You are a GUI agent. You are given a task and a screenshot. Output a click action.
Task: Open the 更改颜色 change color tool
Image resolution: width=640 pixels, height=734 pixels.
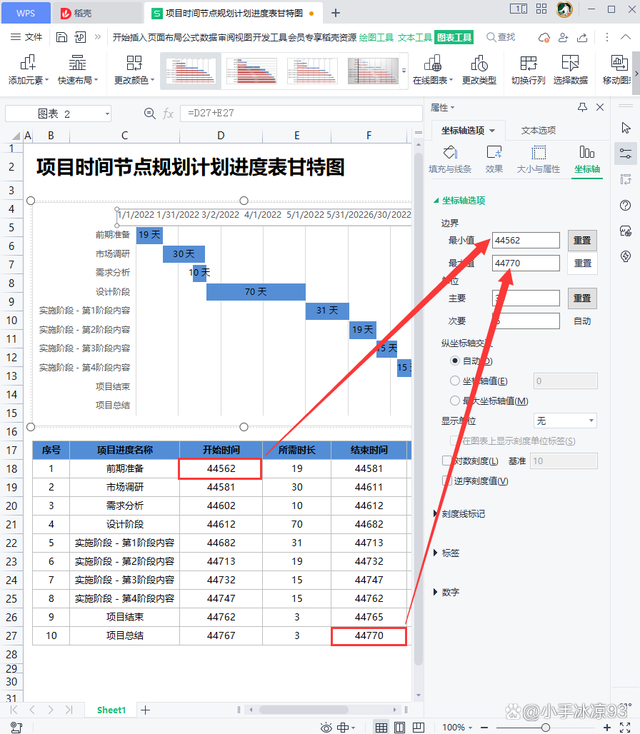pyautogui.click(x=134, y=70)
